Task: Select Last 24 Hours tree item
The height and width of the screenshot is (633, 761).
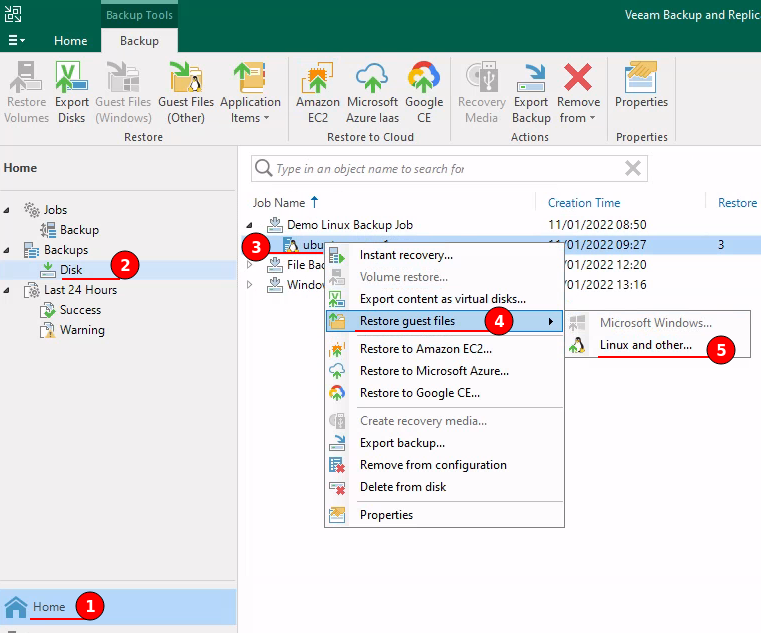Action: [x=81, y=290]
